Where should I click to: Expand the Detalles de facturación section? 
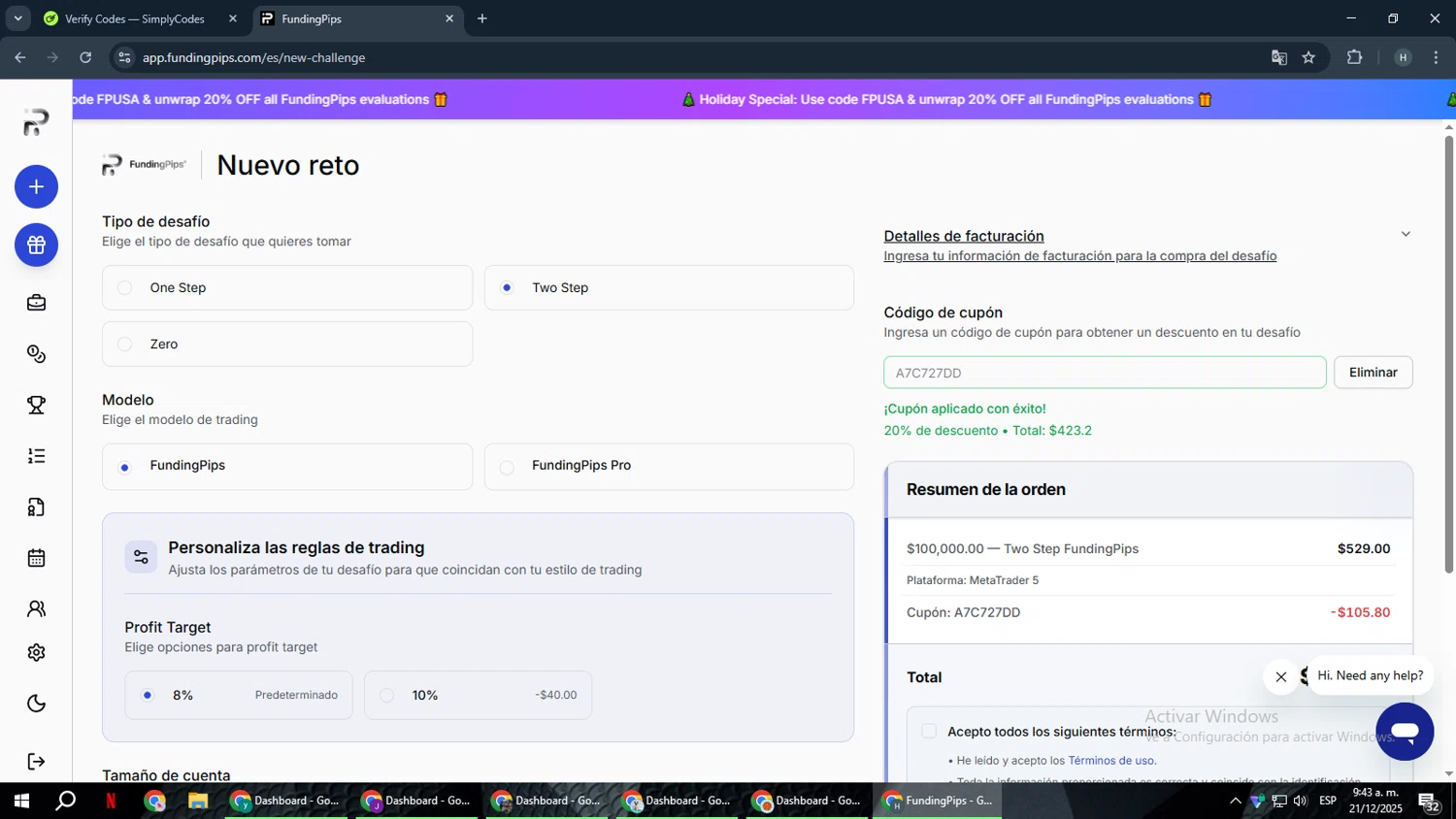(x=1405, y=235)
